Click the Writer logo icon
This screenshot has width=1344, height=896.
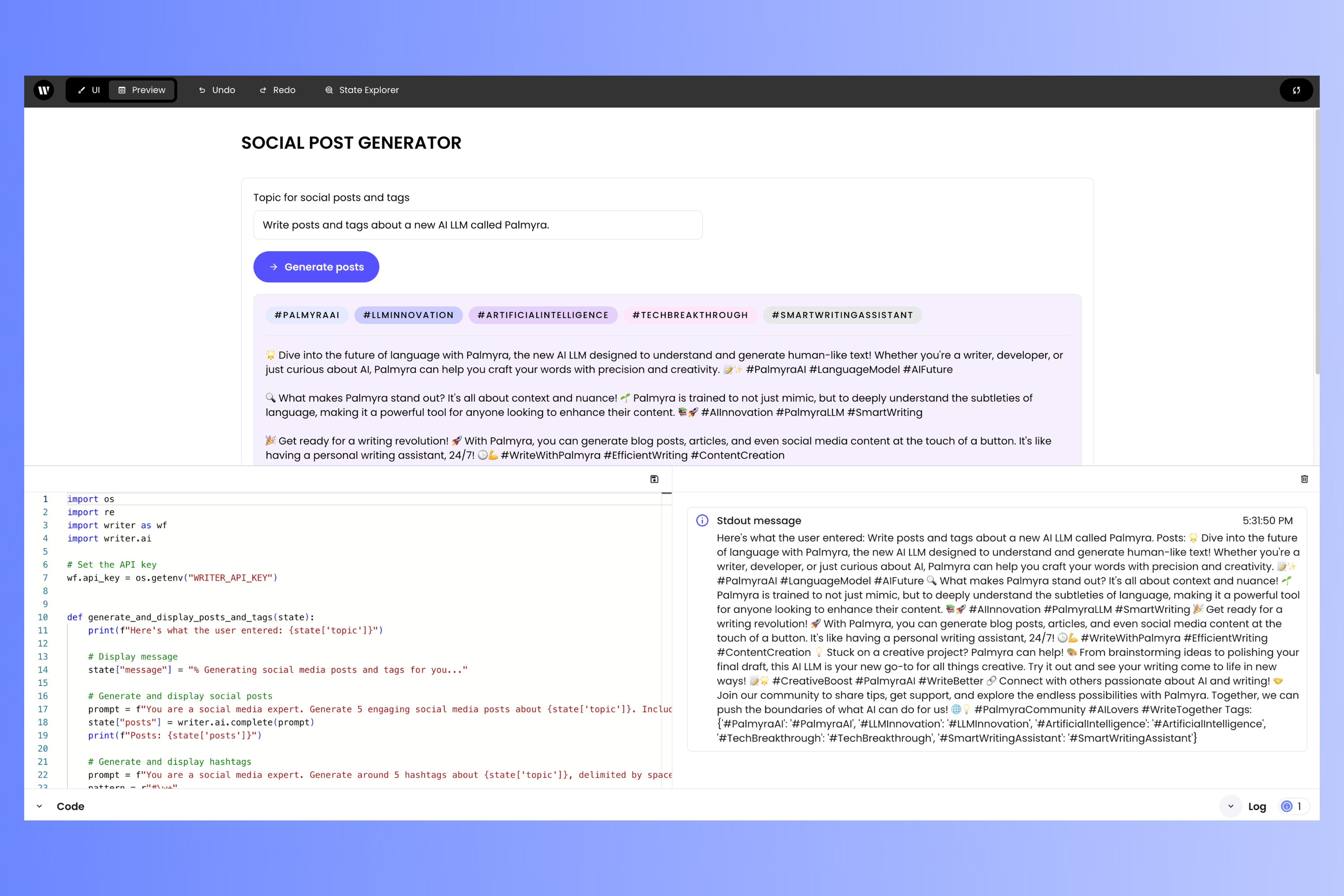(x=44, y=90)
